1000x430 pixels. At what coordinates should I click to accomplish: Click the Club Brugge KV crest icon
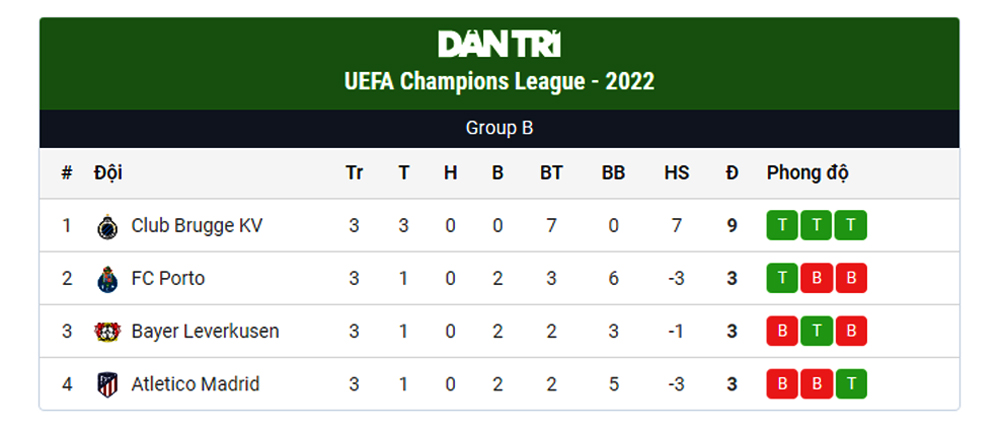click(x=107, y=226)
